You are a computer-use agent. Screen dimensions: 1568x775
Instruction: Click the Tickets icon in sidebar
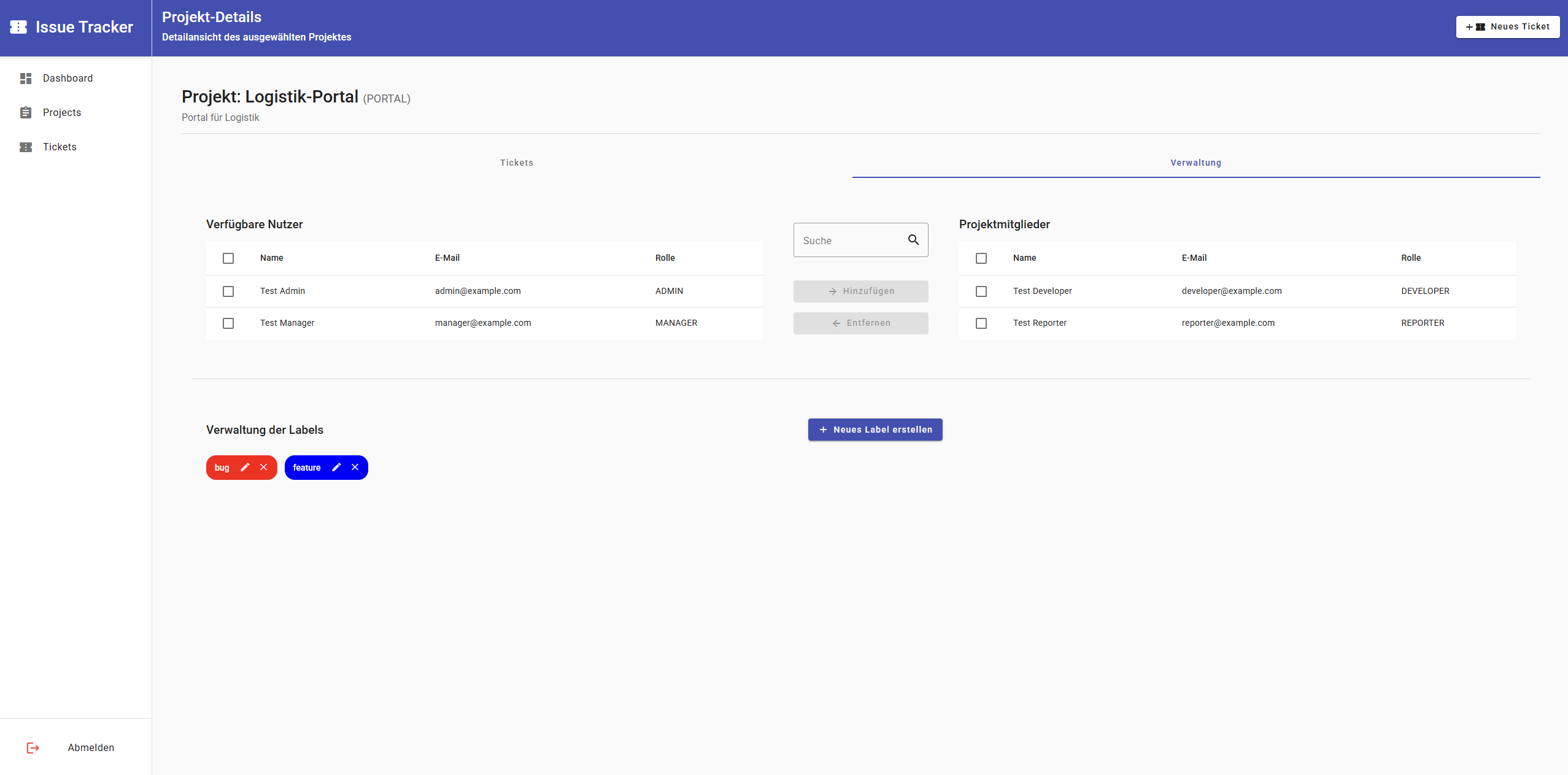(x=26, y=147)
